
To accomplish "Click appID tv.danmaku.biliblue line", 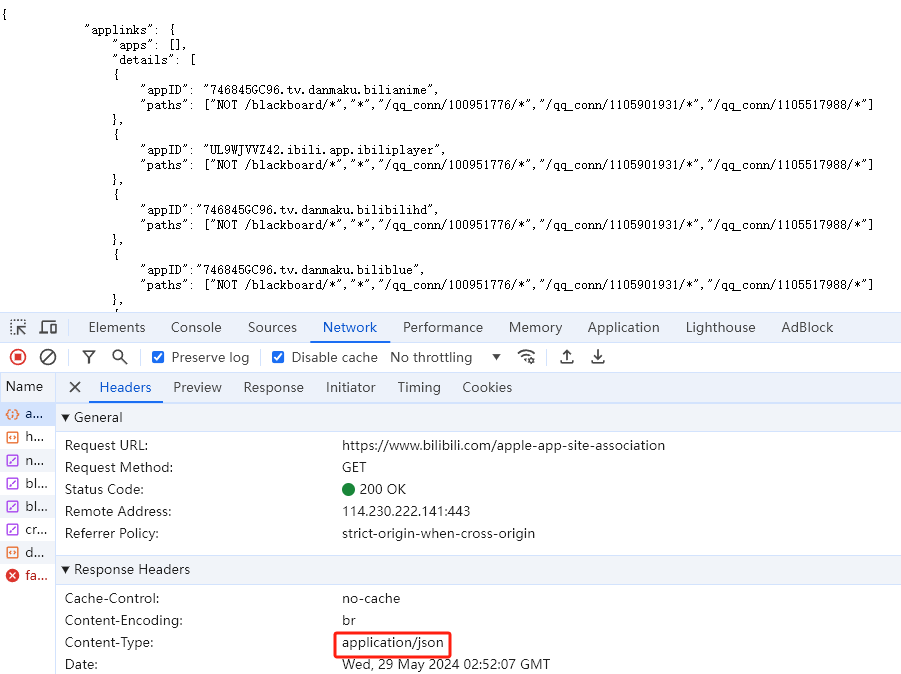I will 282,269.
